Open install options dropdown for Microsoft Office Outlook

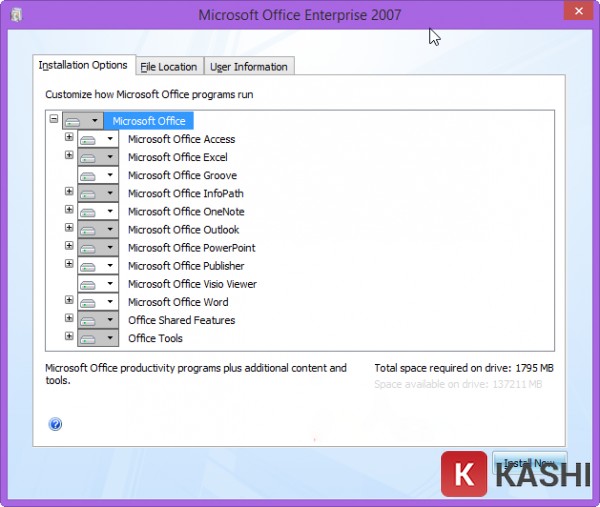pos(110,230)
